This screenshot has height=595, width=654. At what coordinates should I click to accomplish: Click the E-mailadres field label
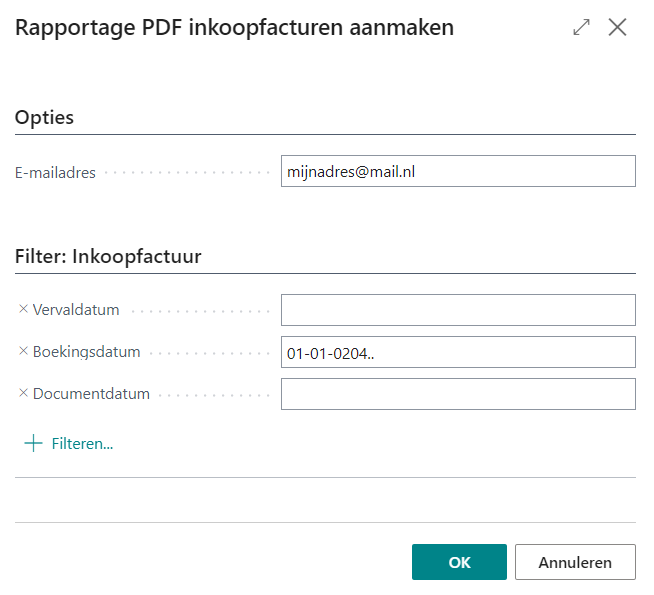(x=55, y=172)
